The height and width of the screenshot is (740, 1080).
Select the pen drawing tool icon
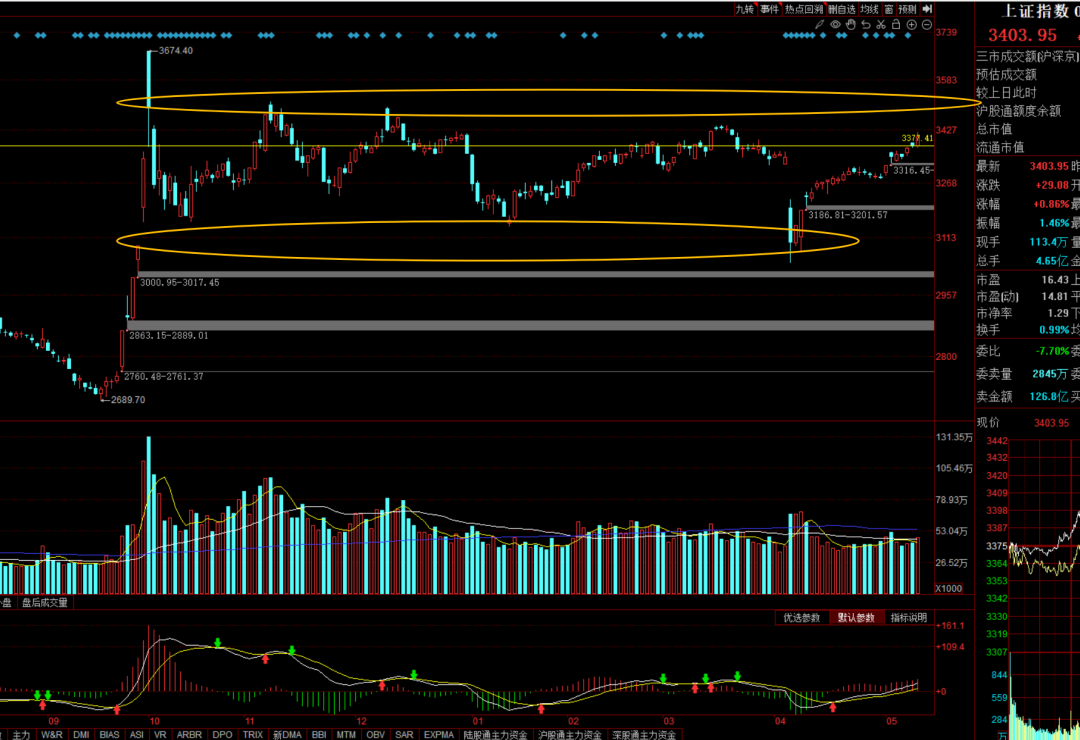[818, 24]
